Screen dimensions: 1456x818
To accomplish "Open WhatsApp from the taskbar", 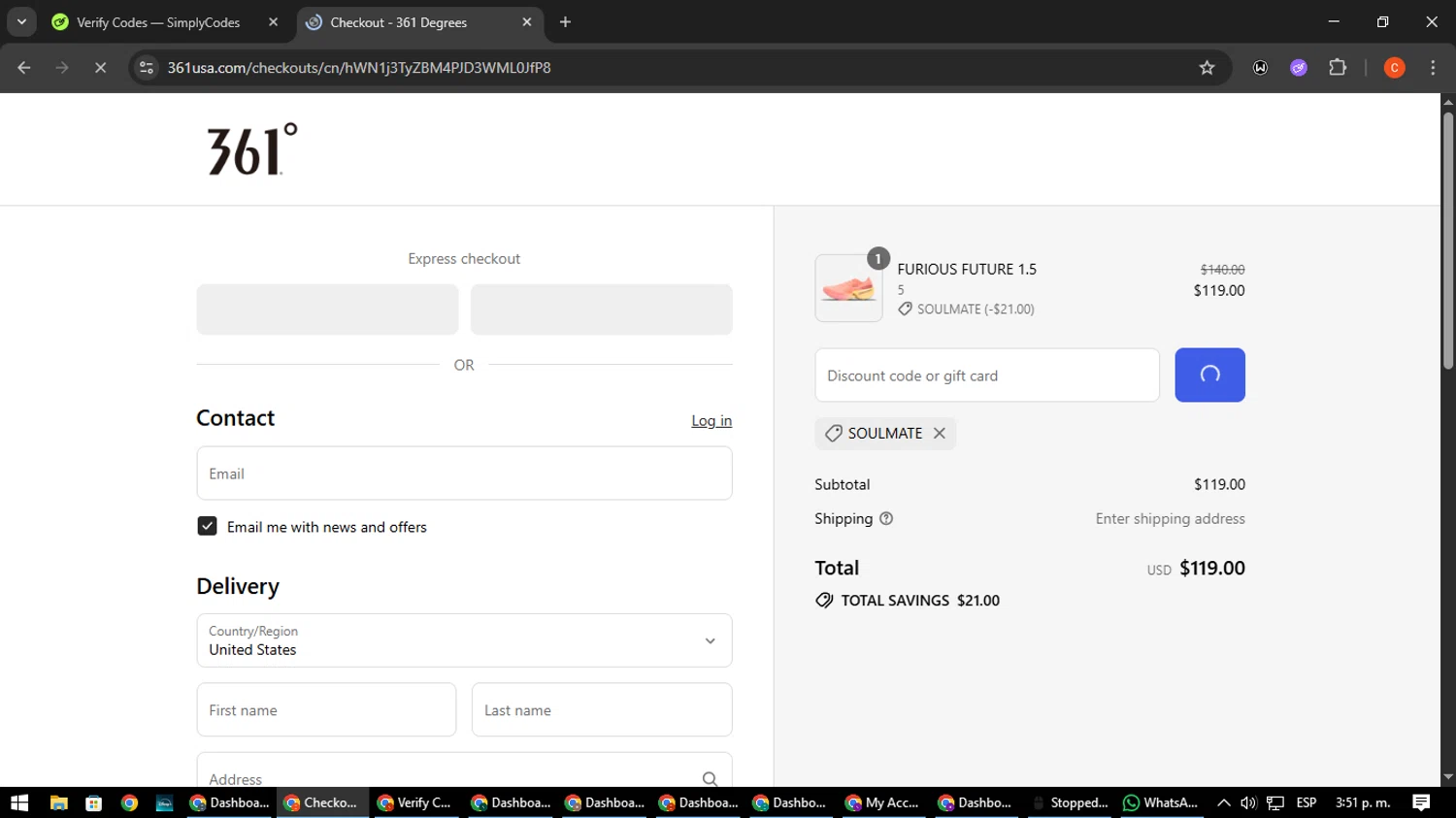I will 1161,802.
